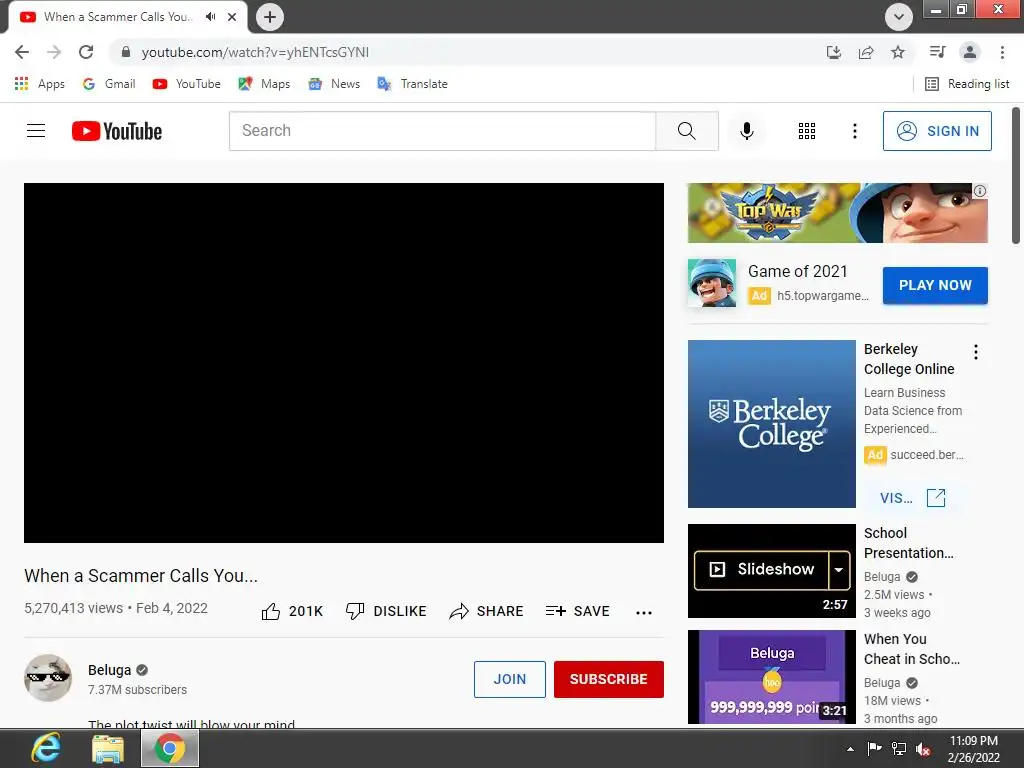Screen dimensions: 1024x768
Task: Click the browser back arrow
Action: point(22,52)
